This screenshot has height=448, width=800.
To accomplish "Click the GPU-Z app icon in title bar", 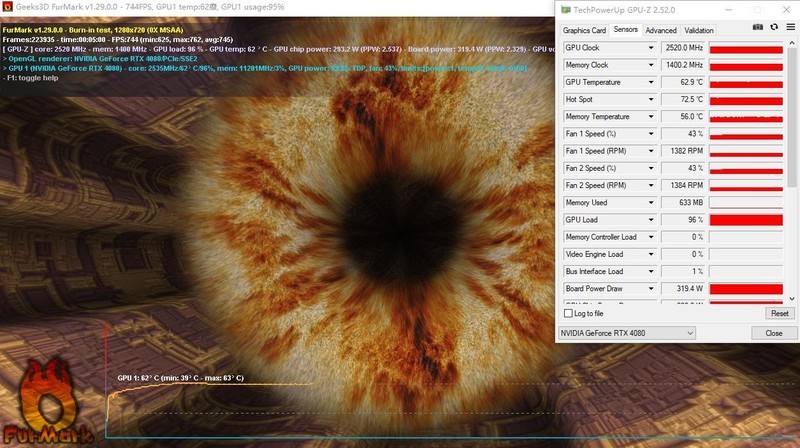I will pos(566,9).
